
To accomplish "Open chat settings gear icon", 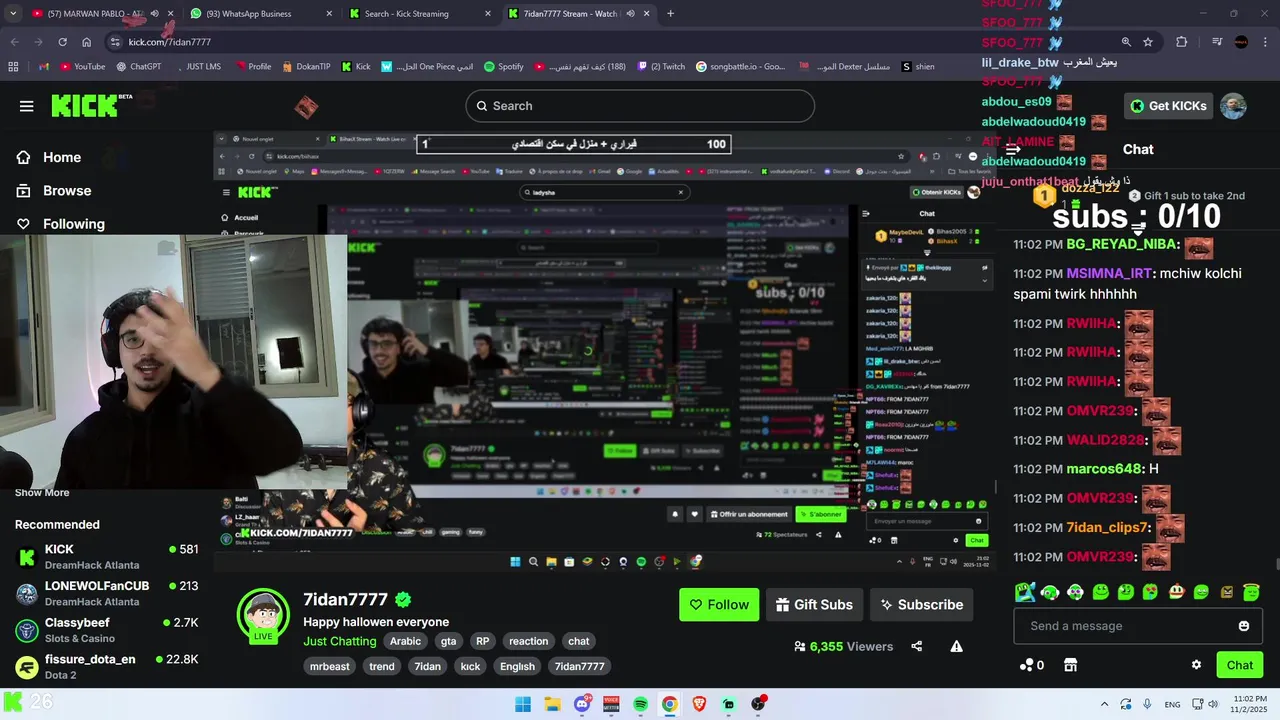I will tap(1196, 665).
